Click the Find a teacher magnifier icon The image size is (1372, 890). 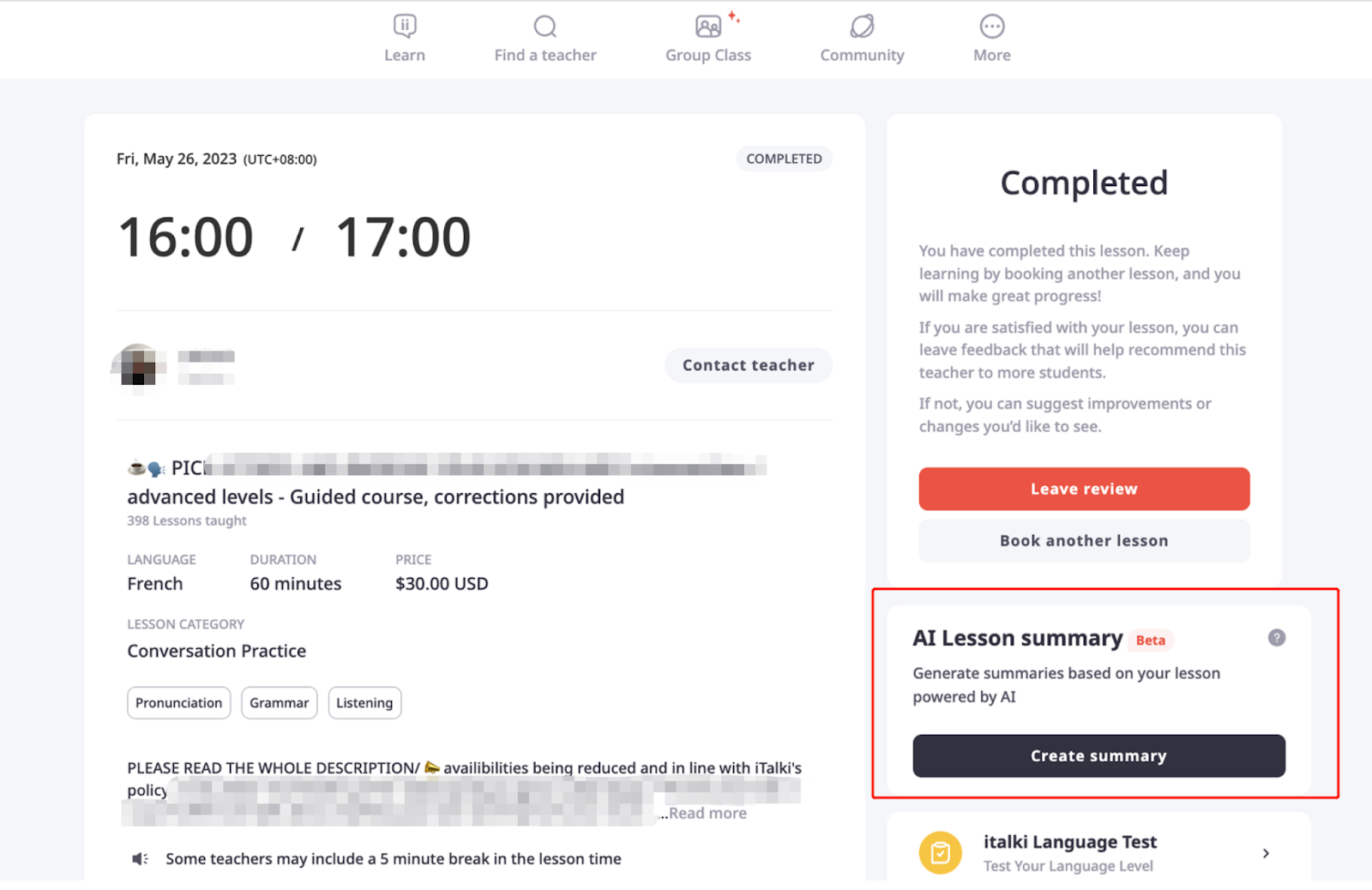pos(545,25)
